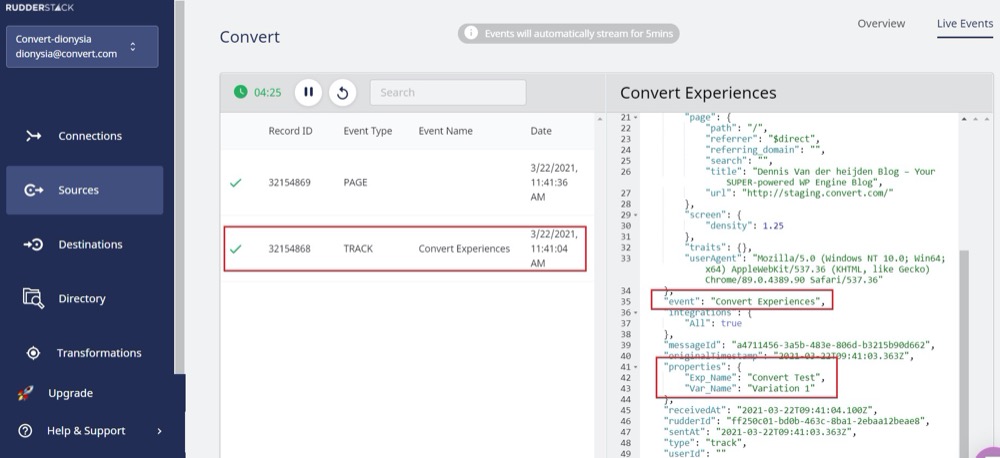Click the sidebar vertical scrollbar
This screenshot has height=458, width=1000.
[x=180, y=186]
